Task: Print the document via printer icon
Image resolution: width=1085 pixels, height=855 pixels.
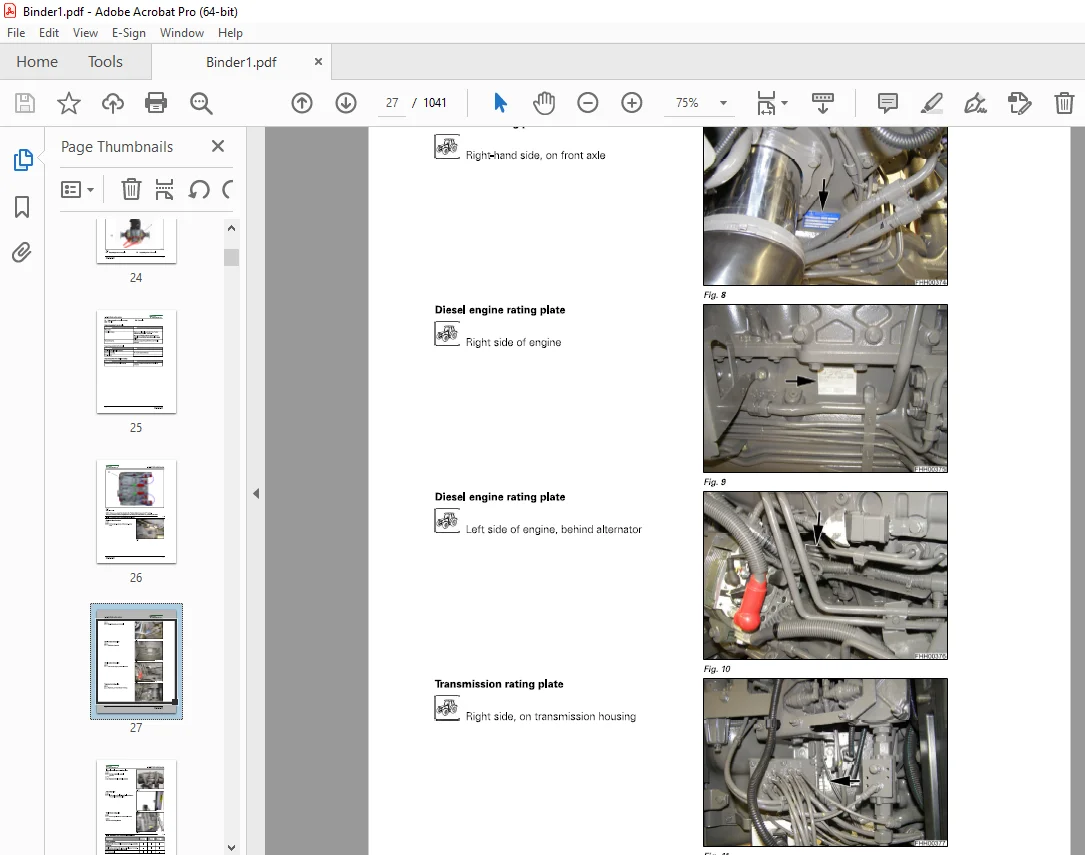Action: point(156,103)
